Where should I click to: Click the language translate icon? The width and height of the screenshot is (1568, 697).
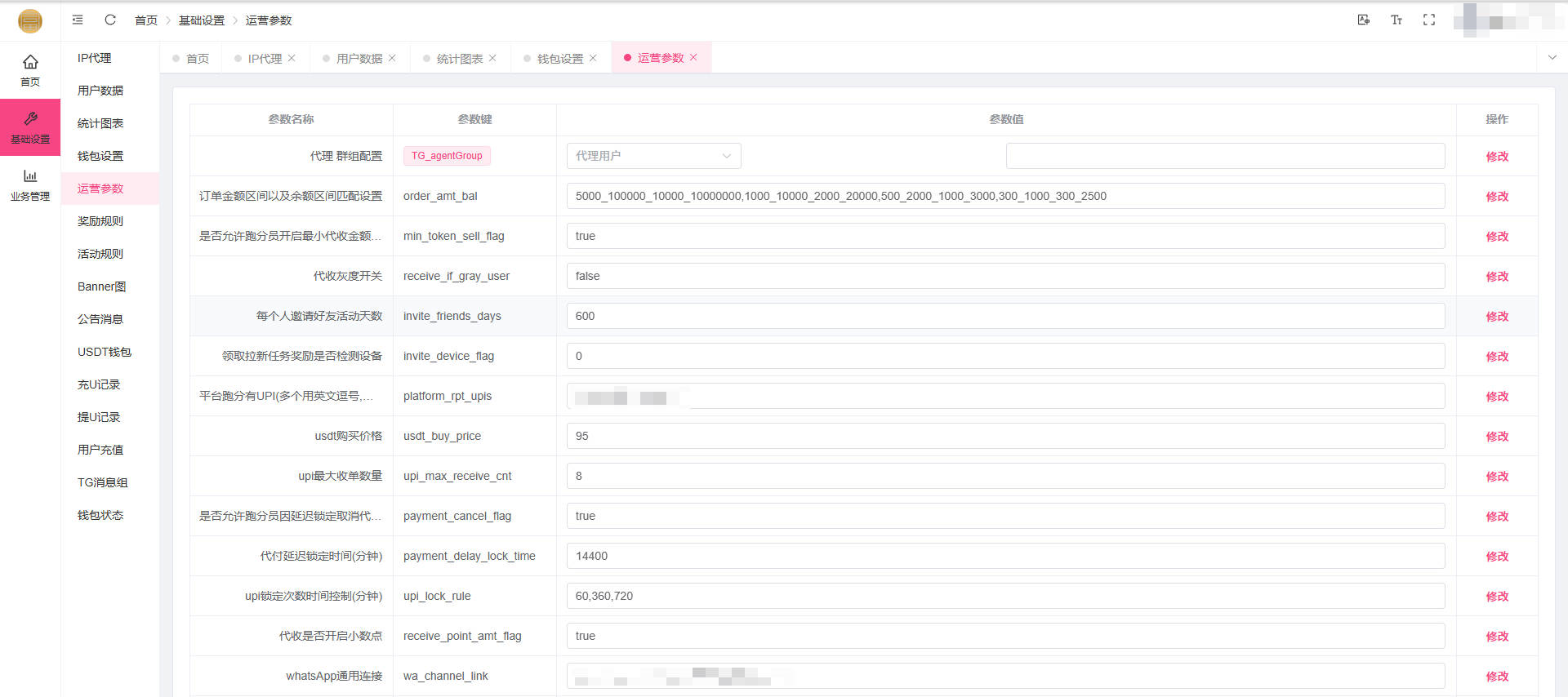coord(1364,20)
